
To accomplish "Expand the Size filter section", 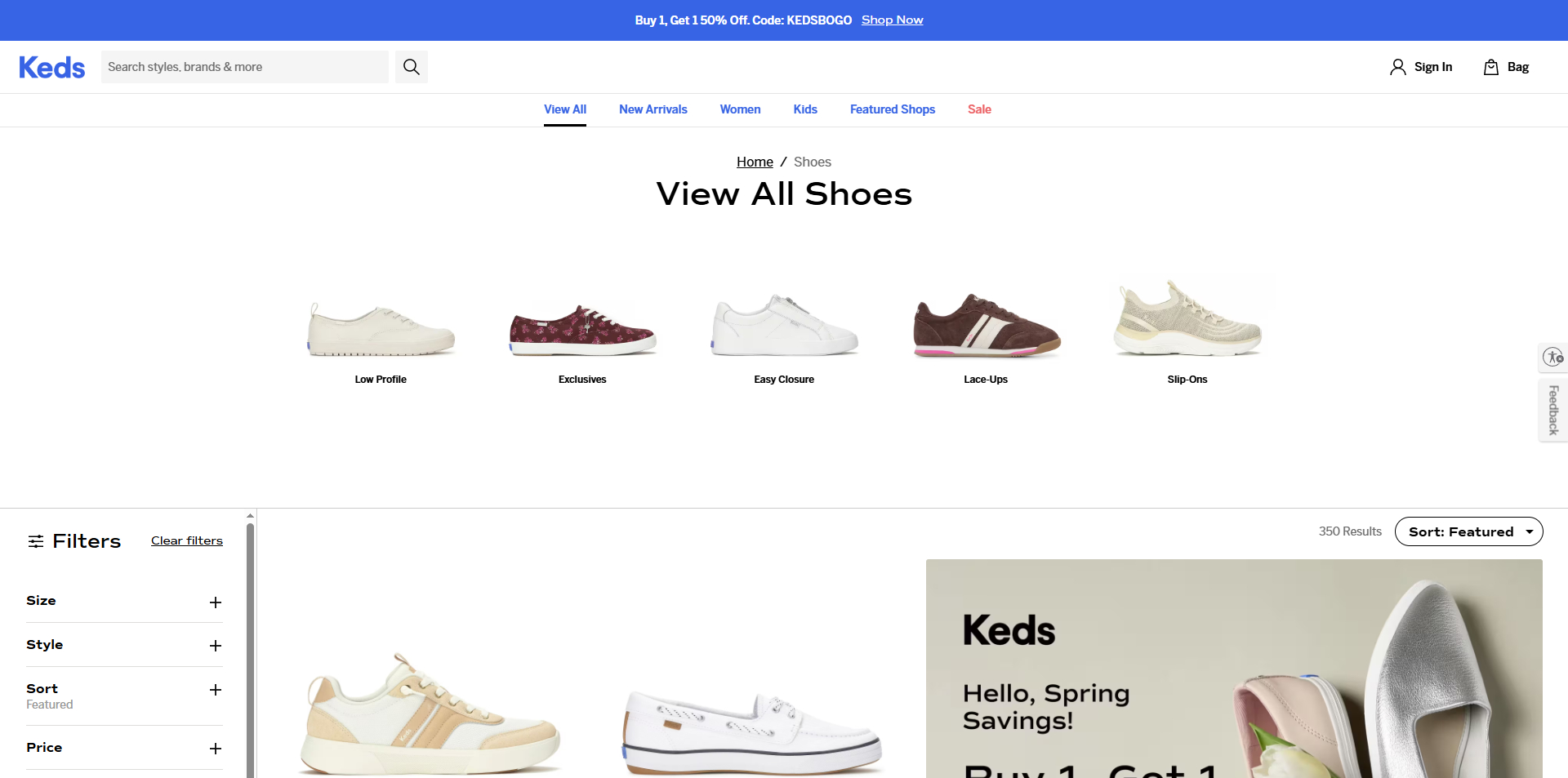I will 215,602.
